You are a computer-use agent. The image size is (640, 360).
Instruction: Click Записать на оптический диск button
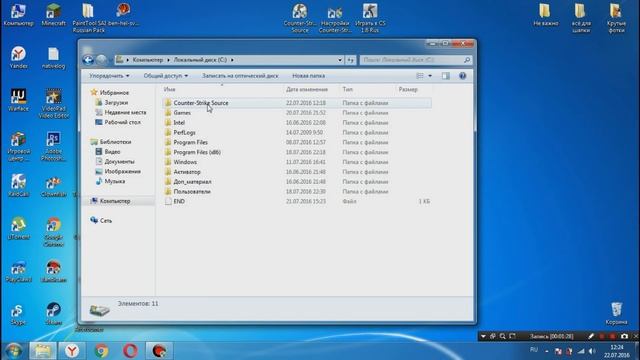click(x=240, y=76)
